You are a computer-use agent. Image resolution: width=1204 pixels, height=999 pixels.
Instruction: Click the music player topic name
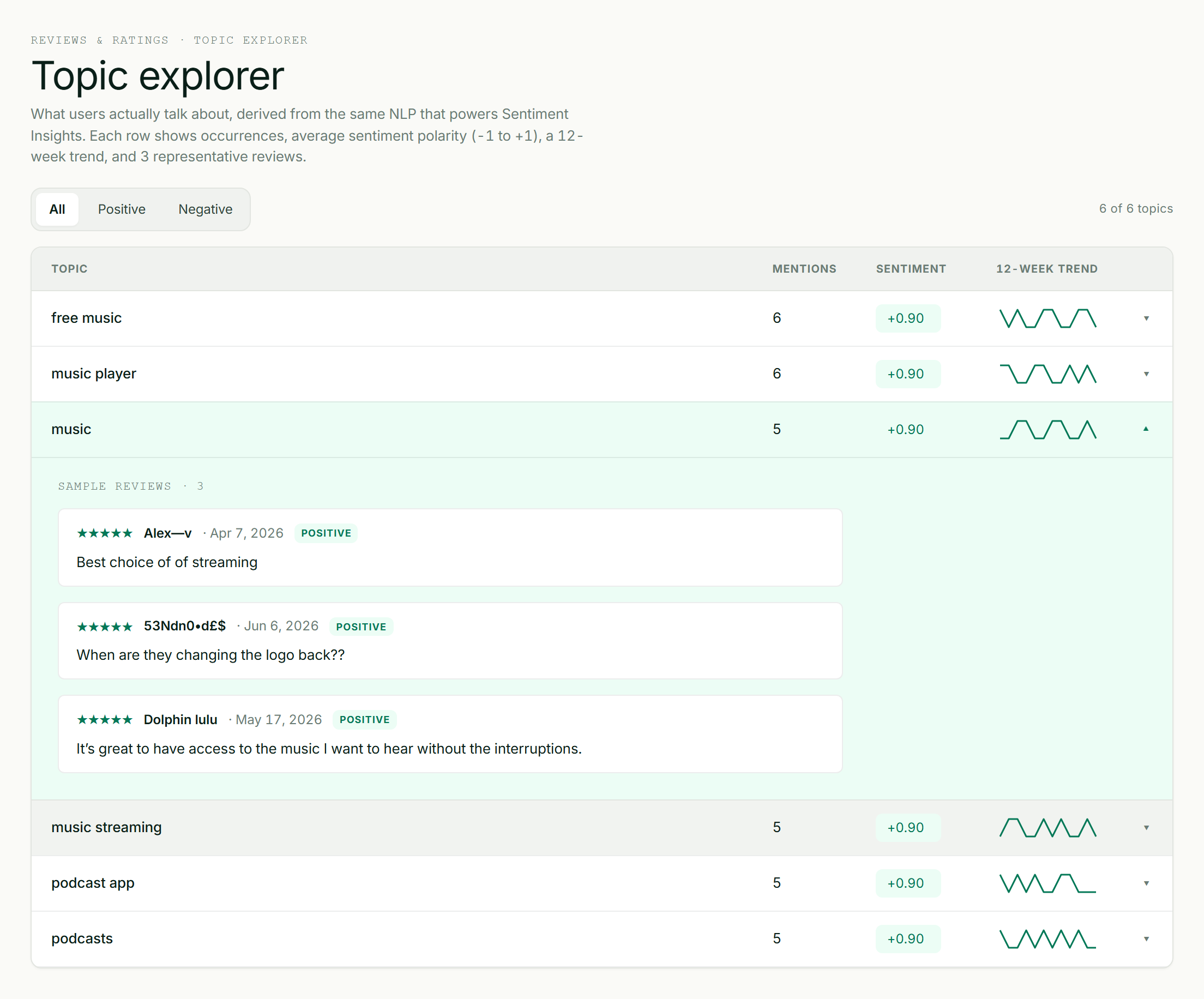pos(94,374)
